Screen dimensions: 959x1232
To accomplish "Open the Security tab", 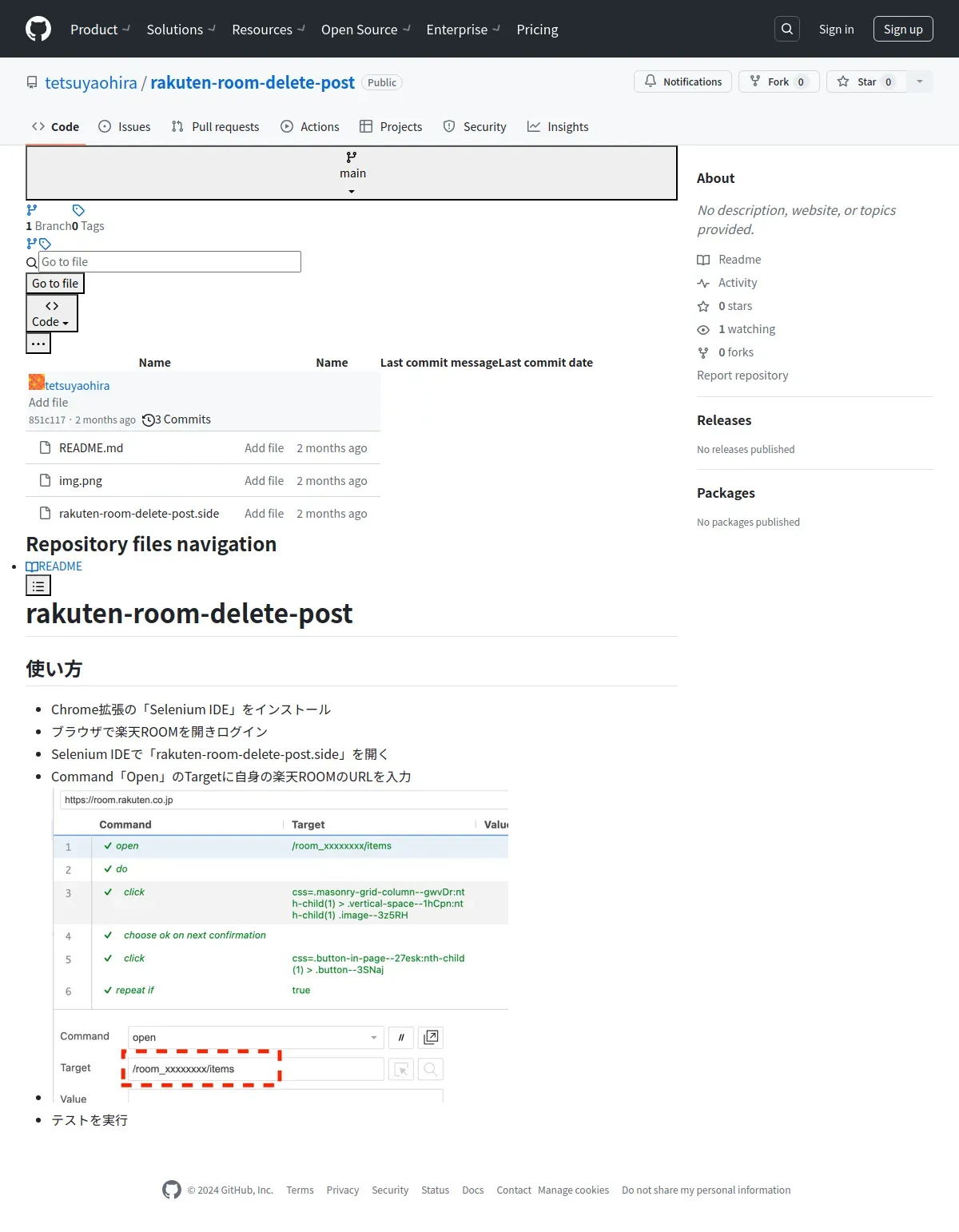I will tap(475, 126).
